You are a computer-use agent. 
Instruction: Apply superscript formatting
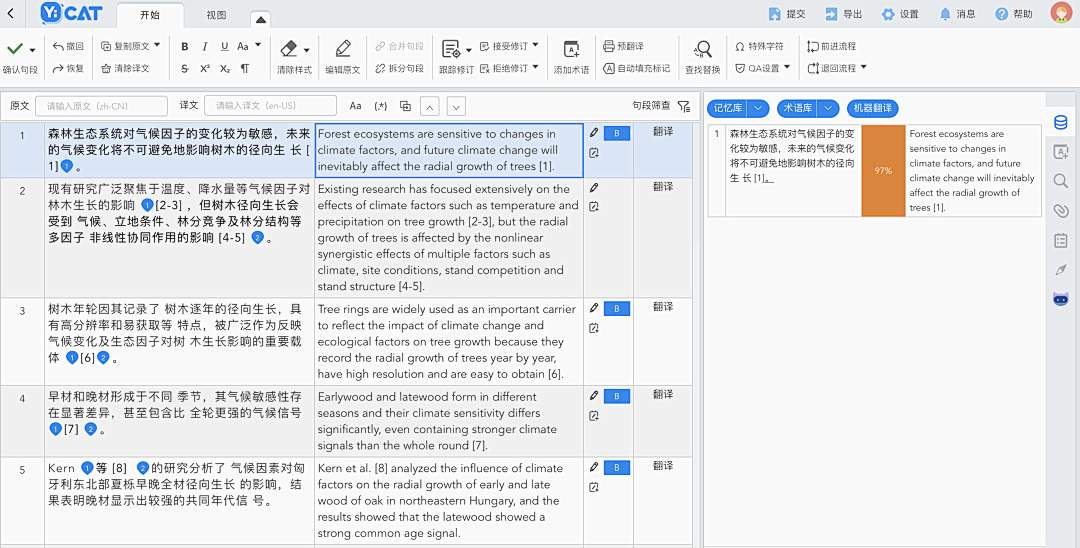(205, 68)
